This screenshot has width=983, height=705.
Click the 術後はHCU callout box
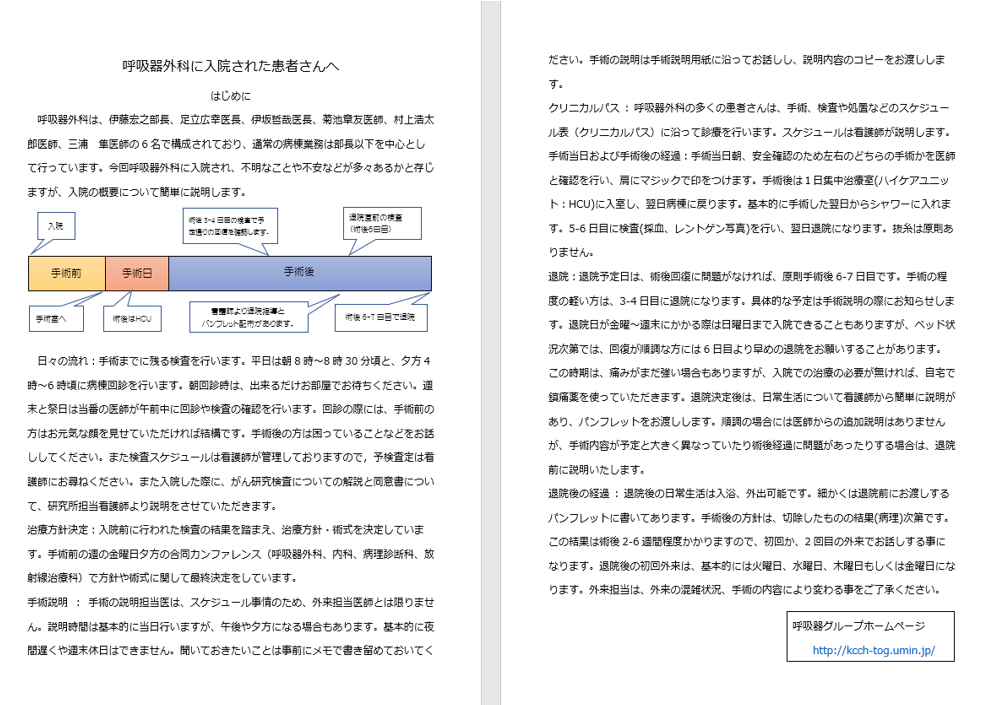coord(131,318)
